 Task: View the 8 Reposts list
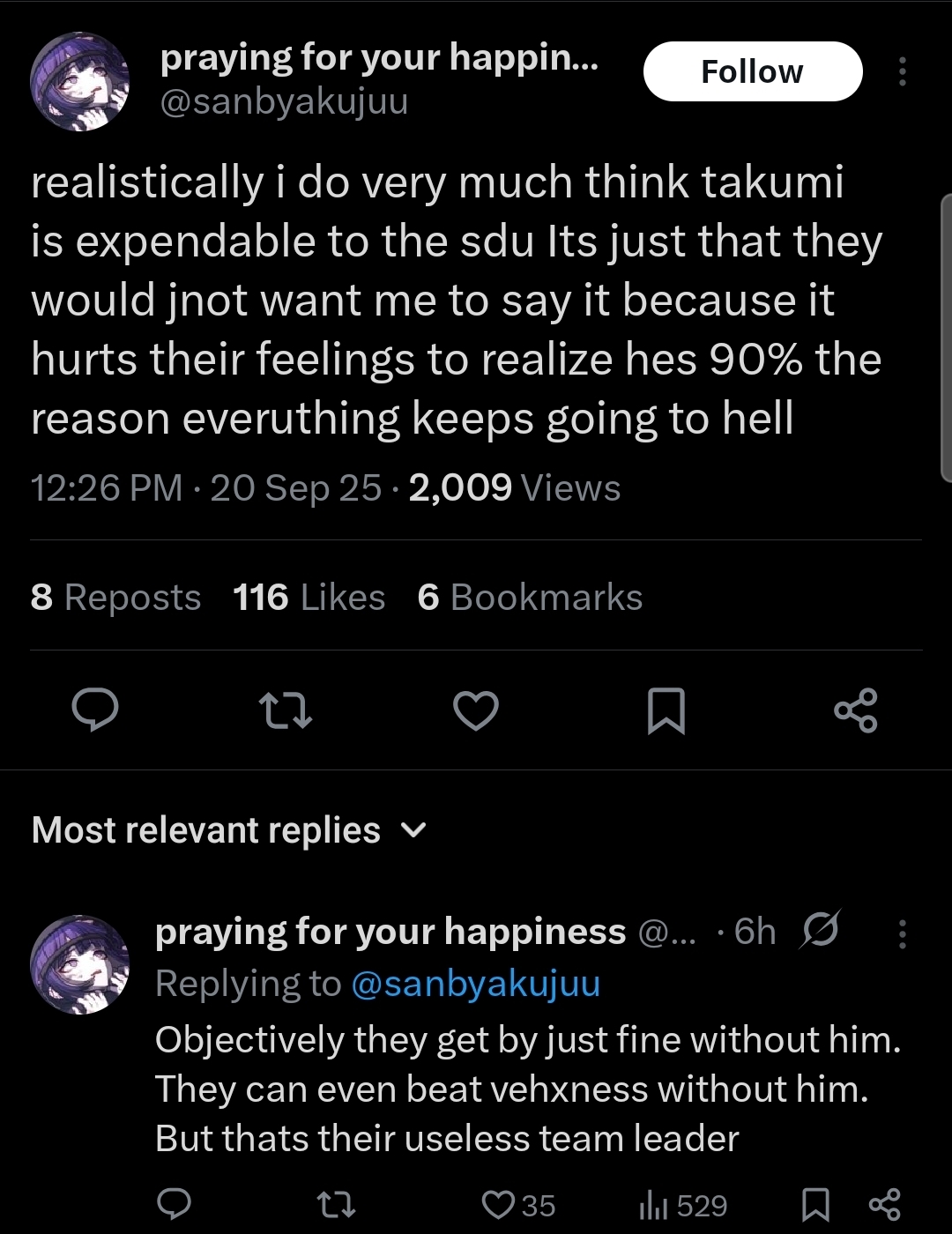pyautogui.click(x=115, y=598)
